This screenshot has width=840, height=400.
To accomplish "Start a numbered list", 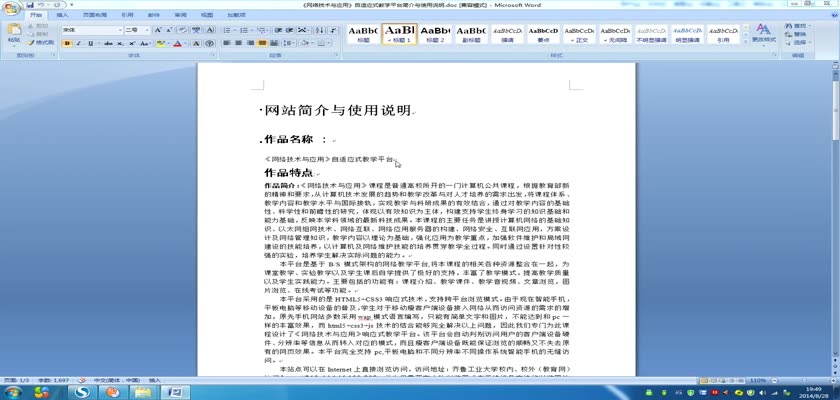I will (x=244, y=30).
